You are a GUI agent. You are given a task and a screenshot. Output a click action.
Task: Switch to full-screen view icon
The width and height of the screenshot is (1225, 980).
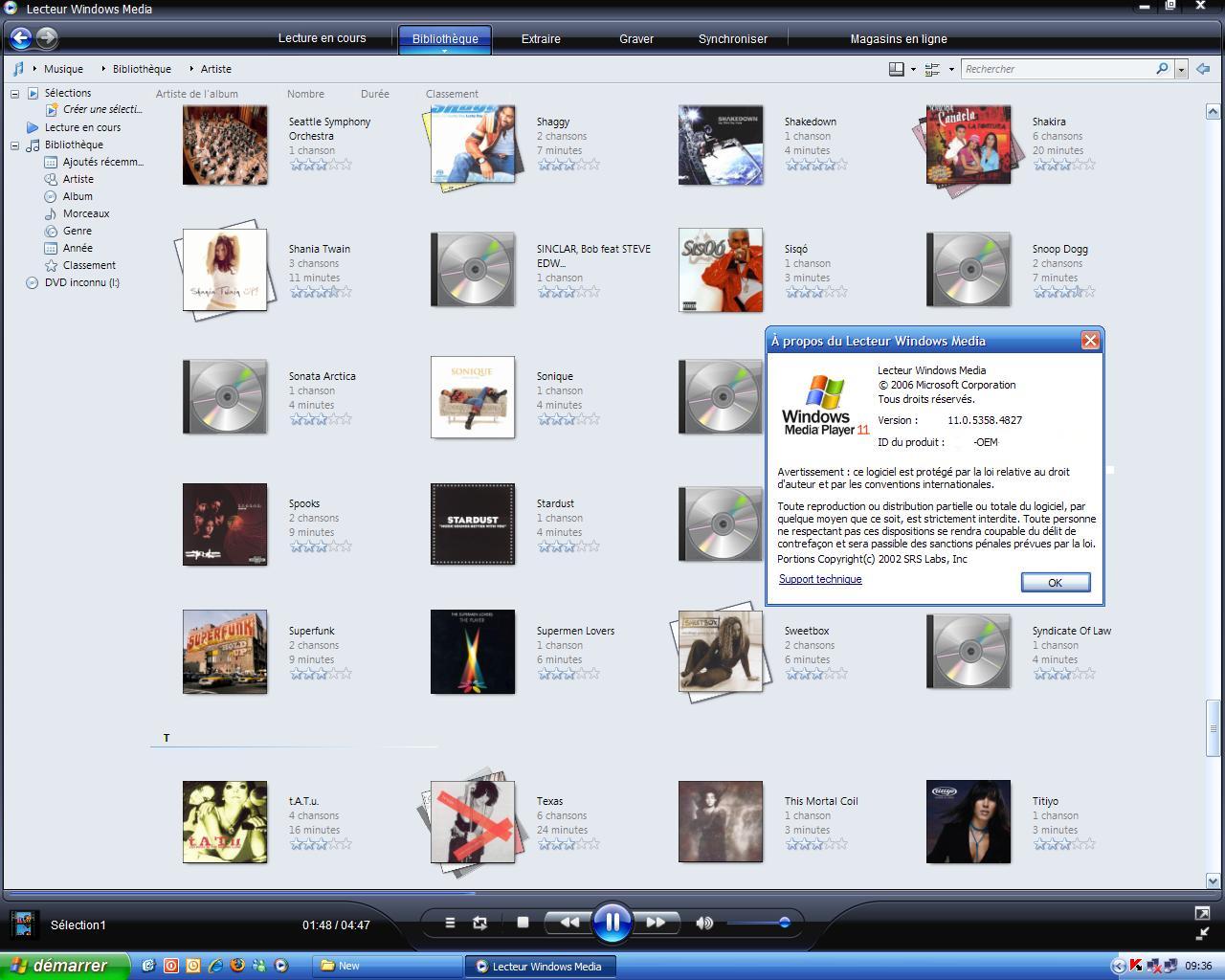(x=1202, y=913)
